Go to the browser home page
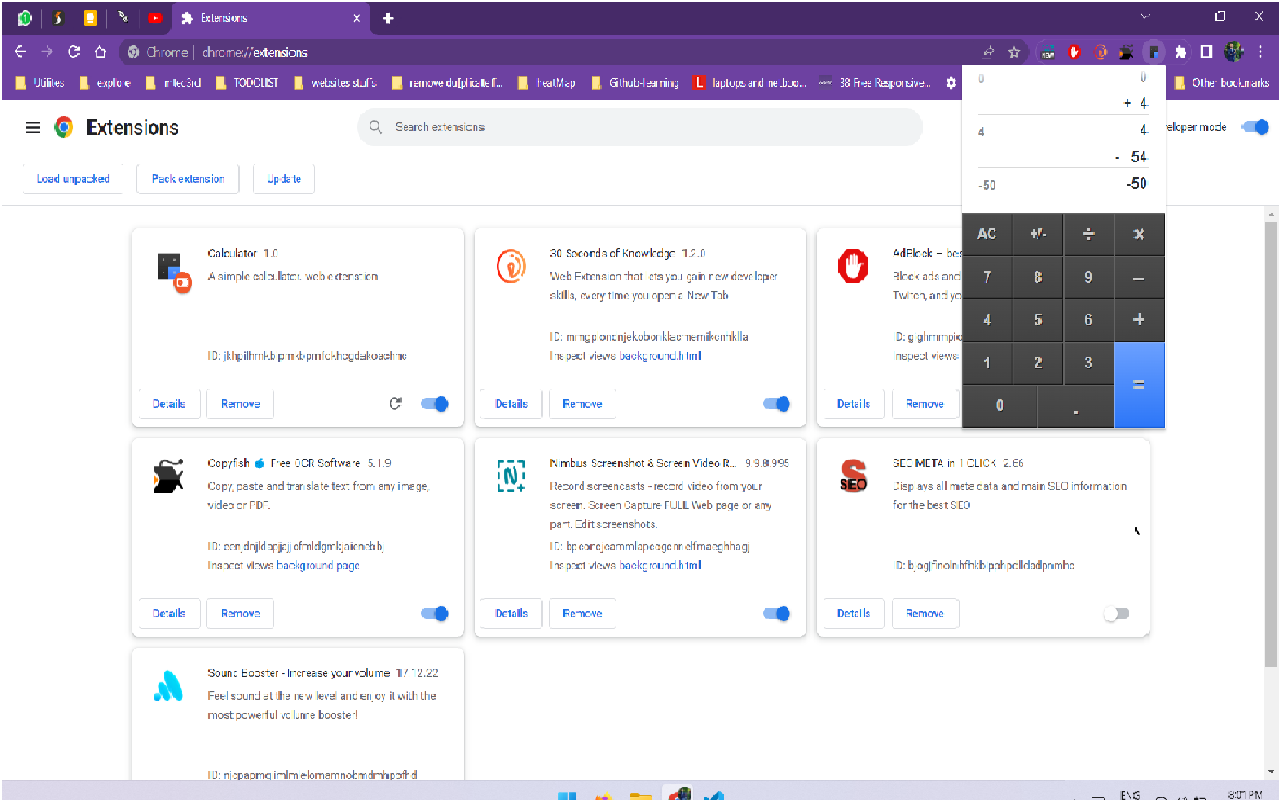 click(x=100, y=52)
